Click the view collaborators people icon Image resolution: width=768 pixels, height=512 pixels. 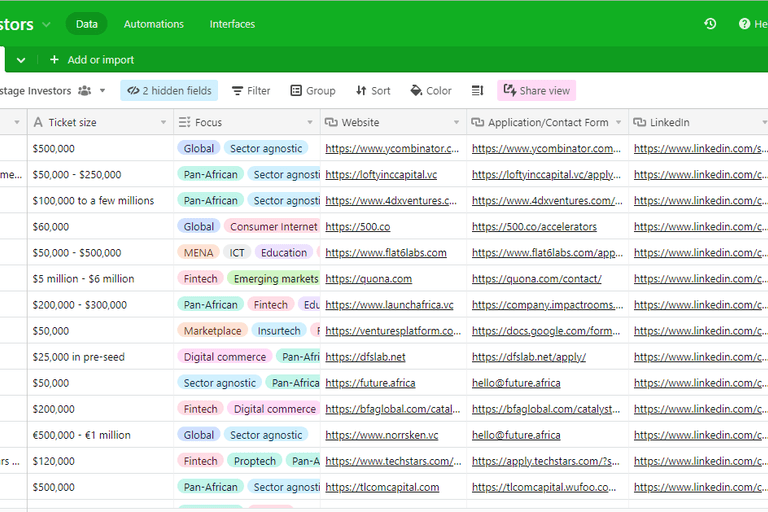[x=85, y=91]
